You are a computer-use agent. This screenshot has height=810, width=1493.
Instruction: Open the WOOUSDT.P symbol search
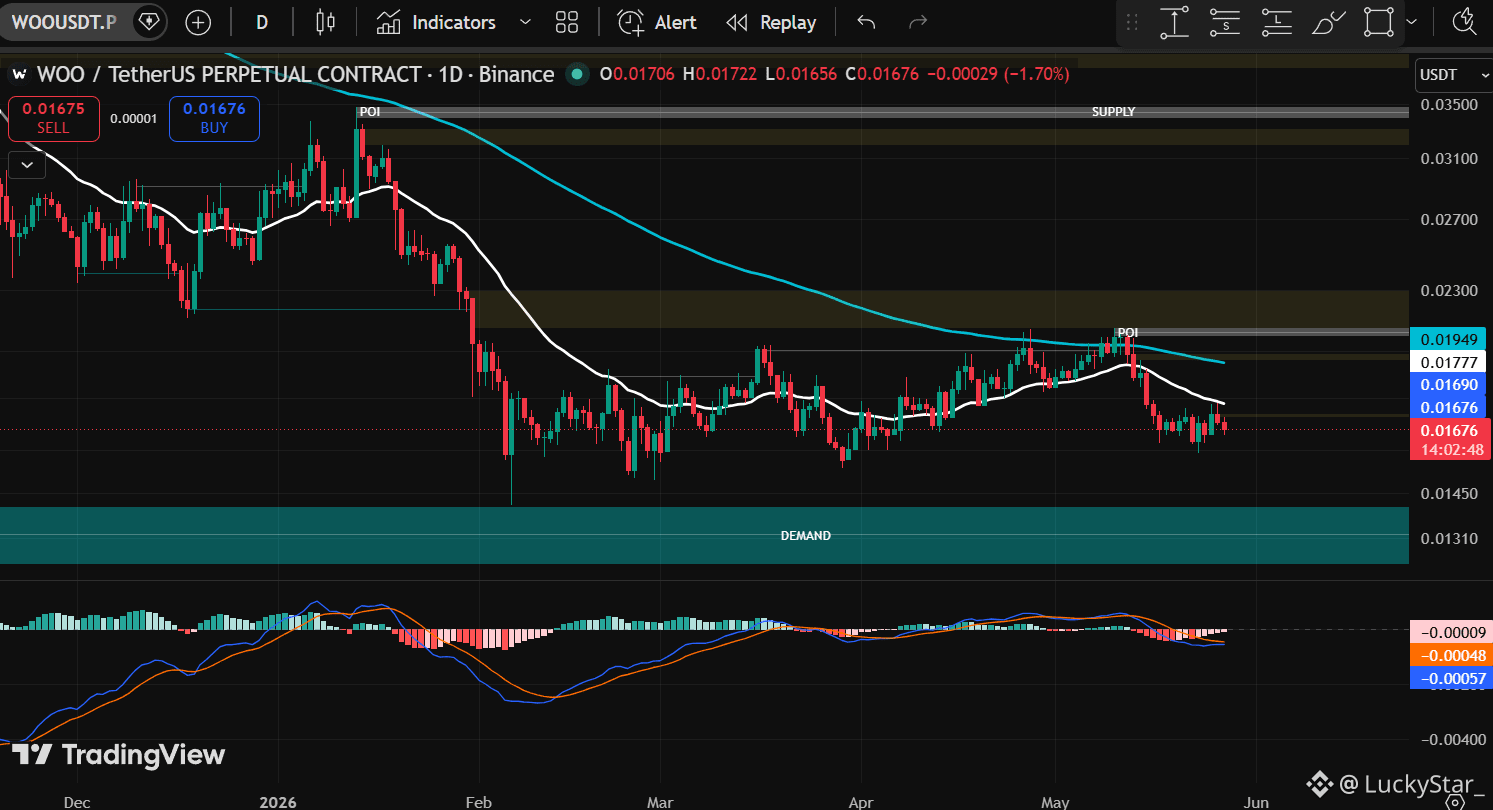click(64, 21)
